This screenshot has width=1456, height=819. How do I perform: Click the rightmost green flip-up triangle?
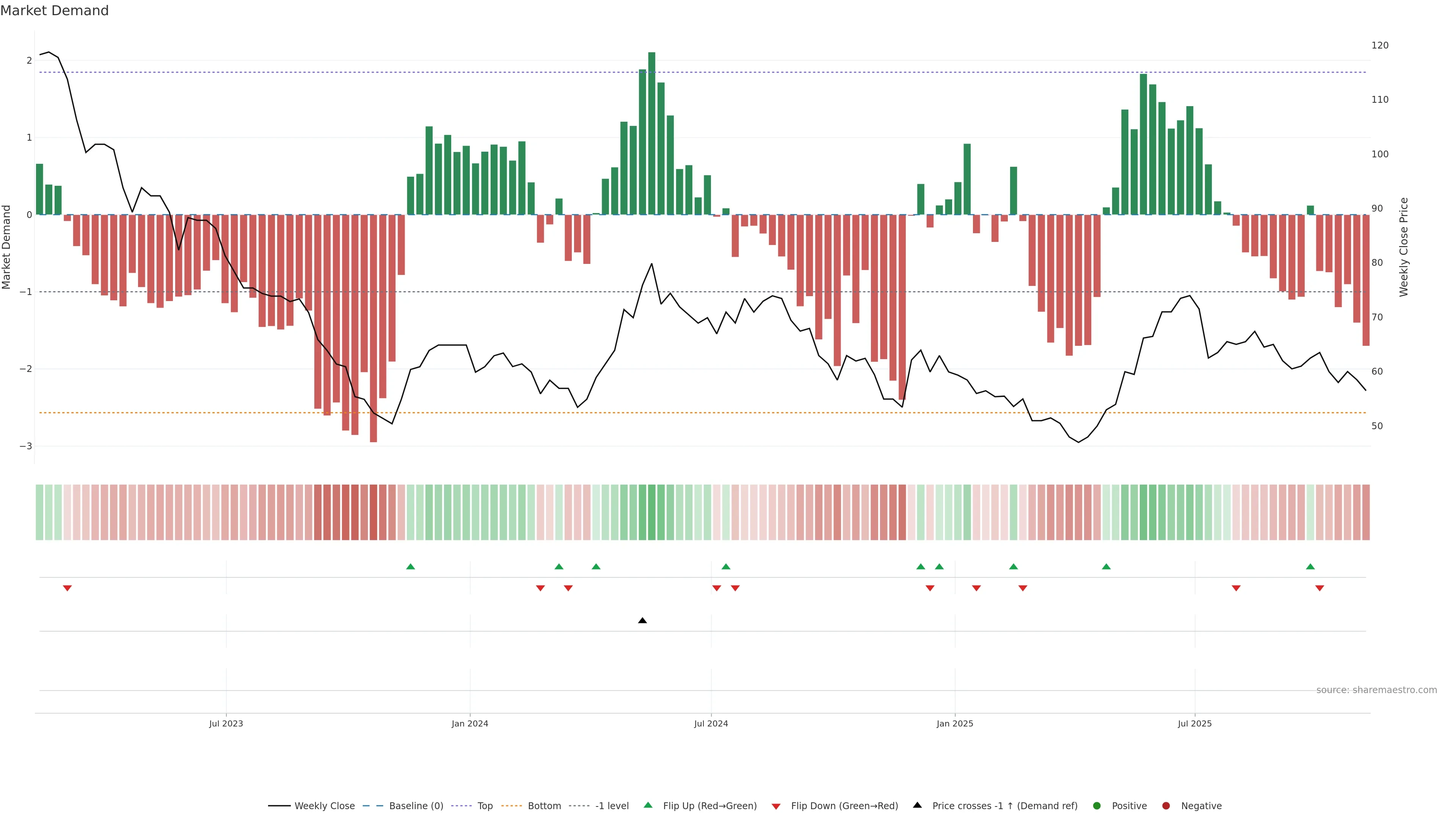coord(1310,566)
